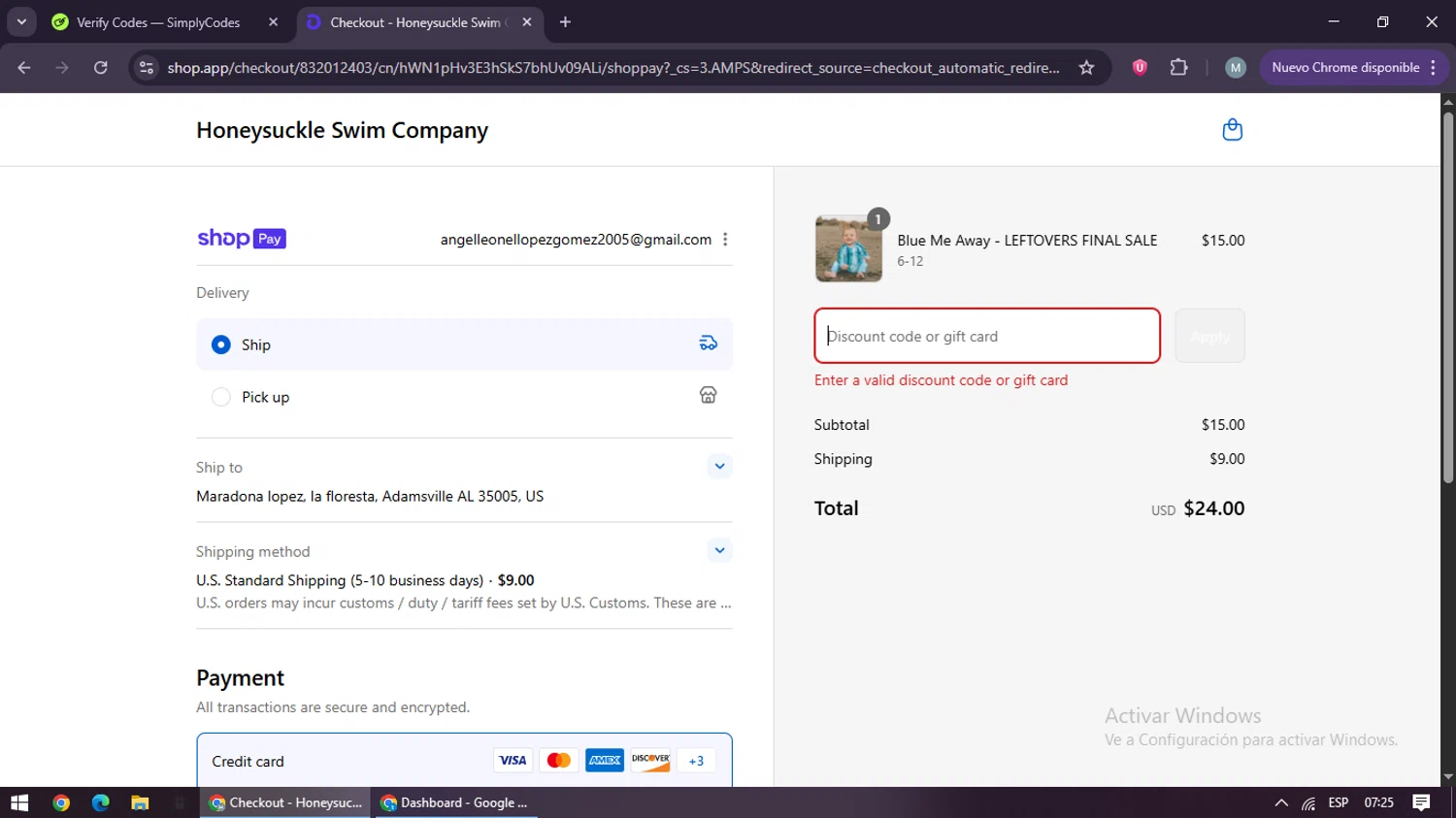
Task: Click the American Express icon
Action: (x=605, y=761)
